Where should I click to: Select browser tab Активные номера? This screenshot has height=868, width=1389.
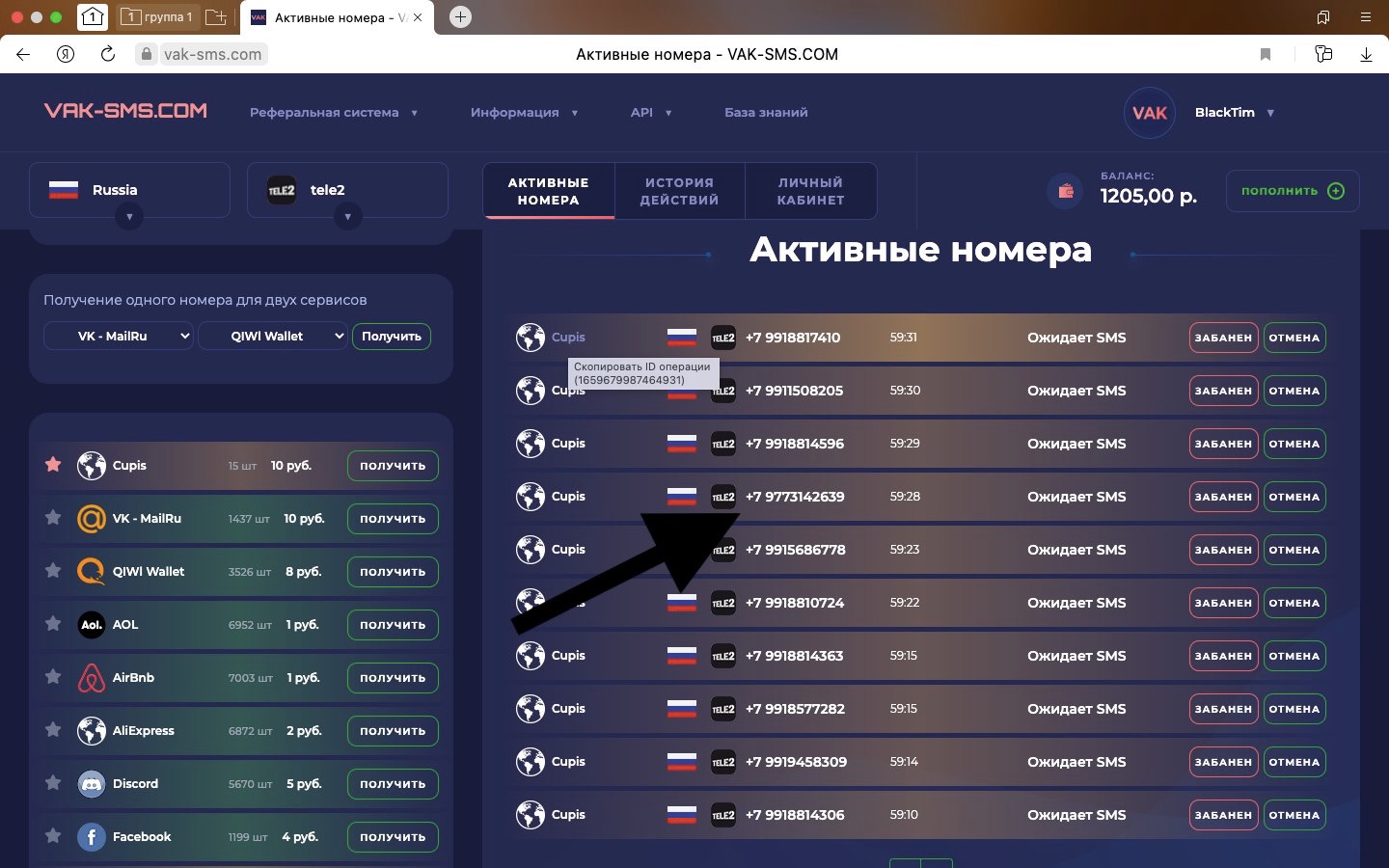pyautogui.click(x=337, y=17)
